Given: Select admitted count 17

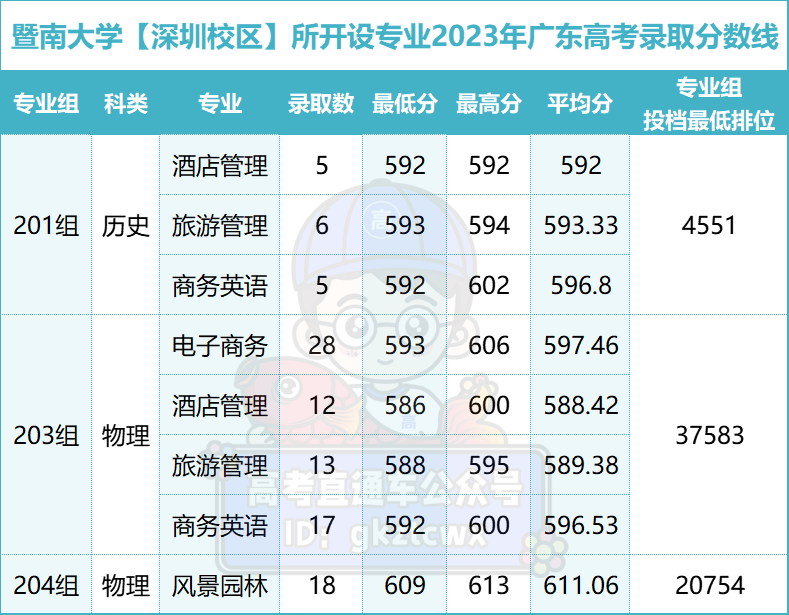Looking at the screenshot, I should point(322,525).
